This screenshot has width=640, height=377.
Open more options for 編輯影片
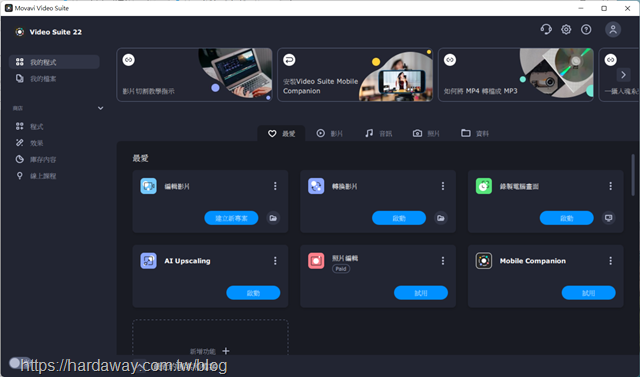point(275,186)
